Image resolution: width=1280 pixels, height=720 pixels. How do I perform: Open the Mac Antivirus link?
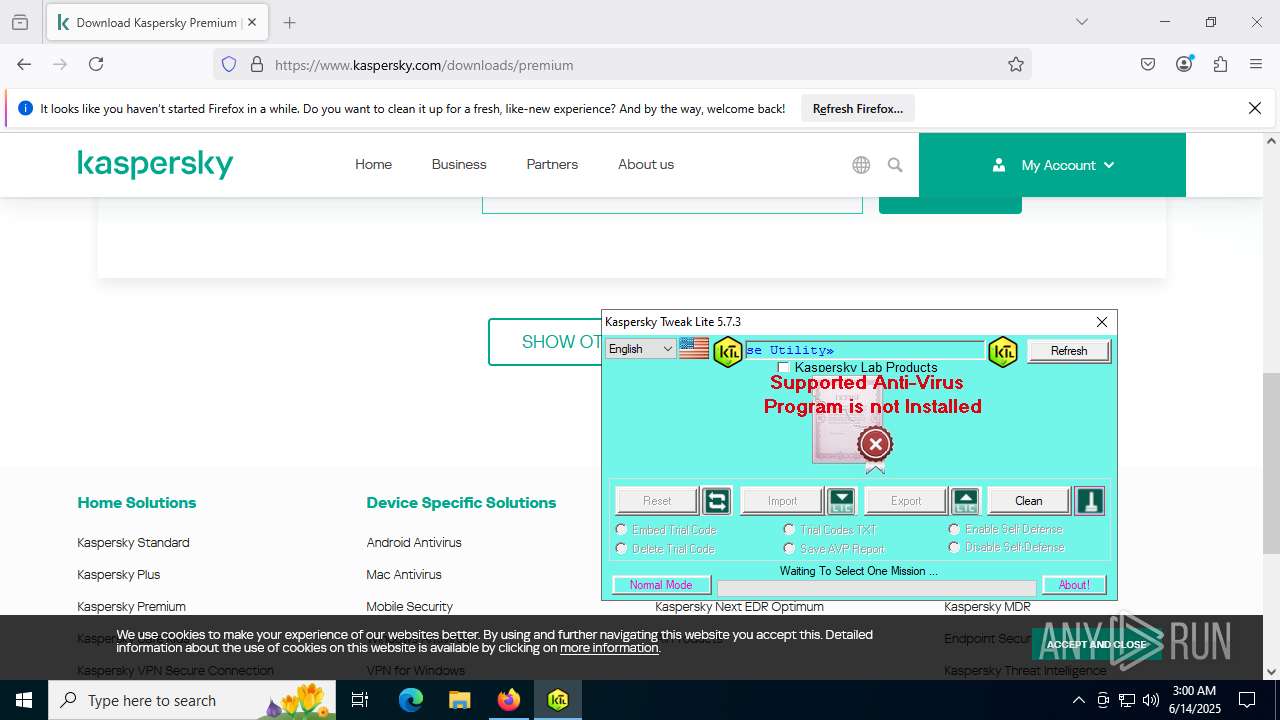click(x=404, y=574)
